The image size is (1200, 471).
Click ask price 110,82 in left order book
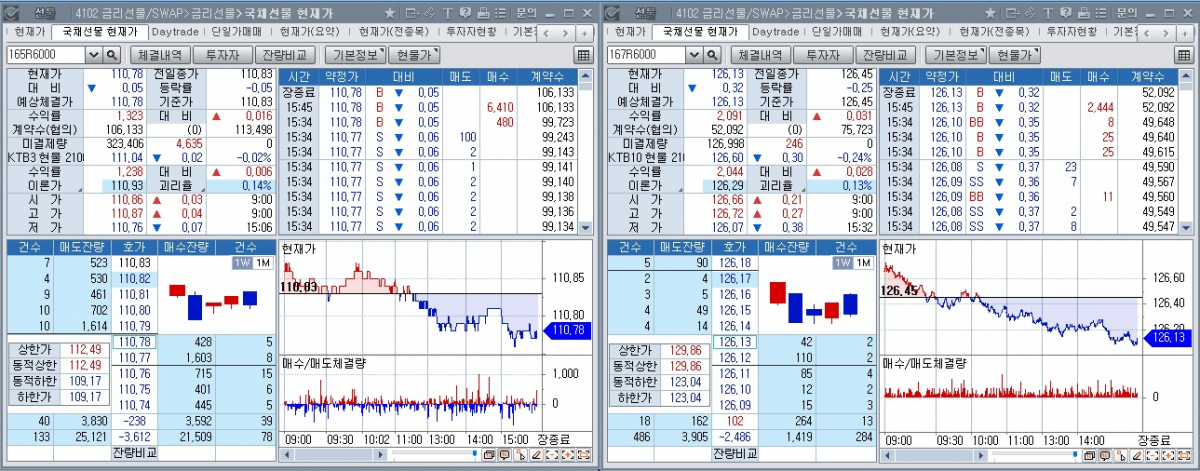134,278
